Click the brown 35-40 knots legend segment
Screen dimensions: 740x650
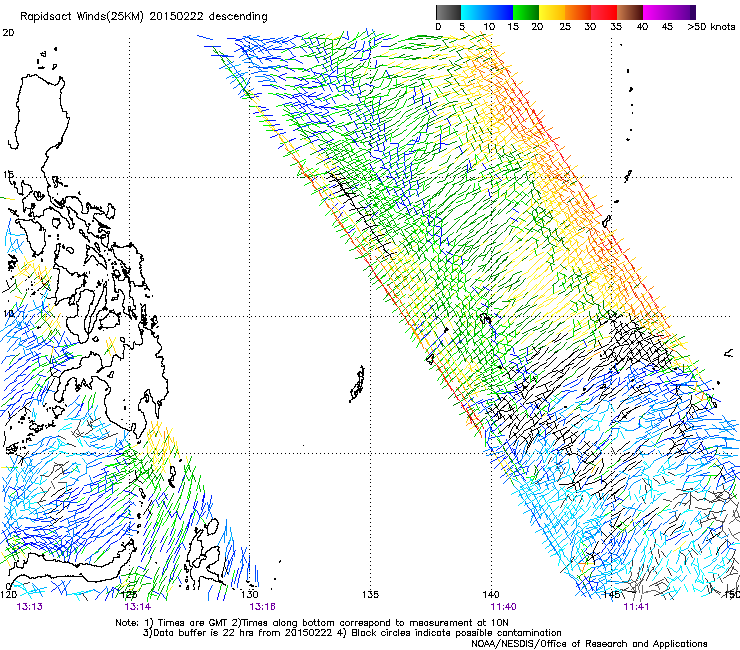(x=630, y=12)
